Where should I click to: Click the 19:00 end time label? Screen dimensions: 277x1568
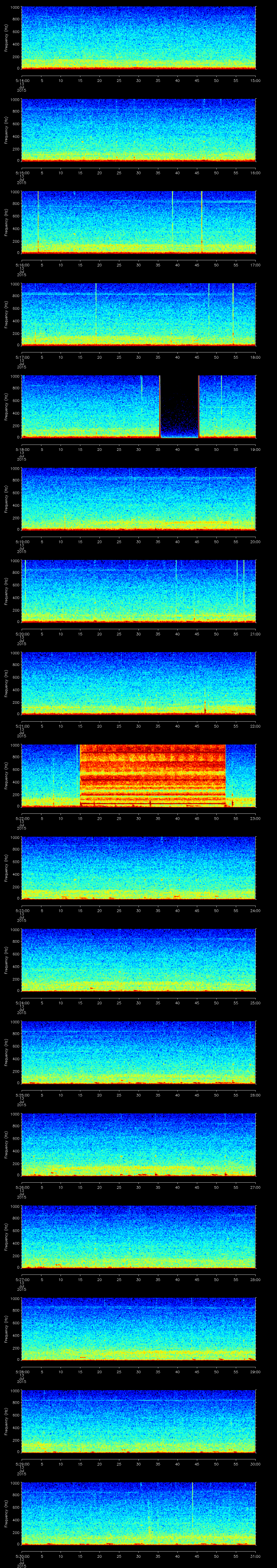point(255,449)
